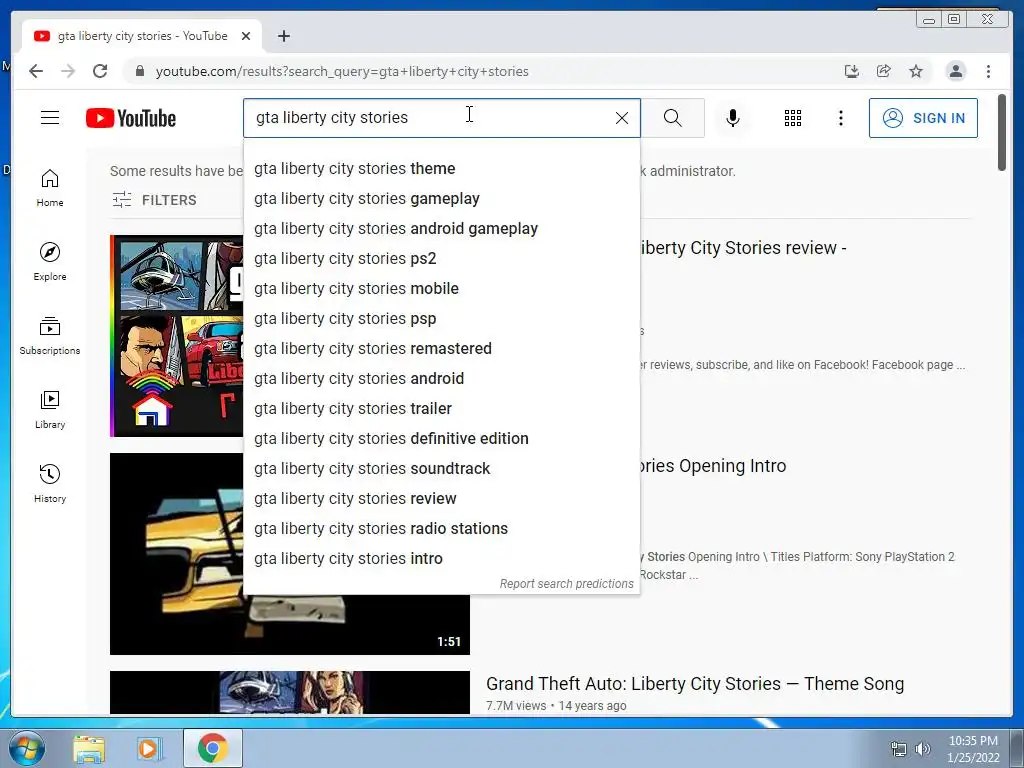1024x768 pixels.
Task: Open Library in the sidebar
Action: (50, 409)
